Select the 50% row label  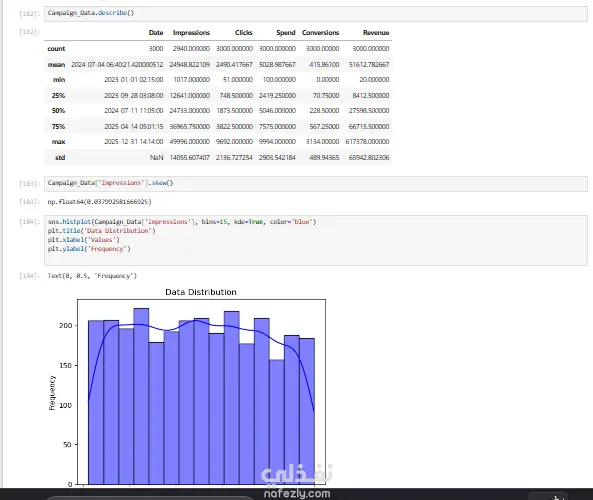(59, 111)
